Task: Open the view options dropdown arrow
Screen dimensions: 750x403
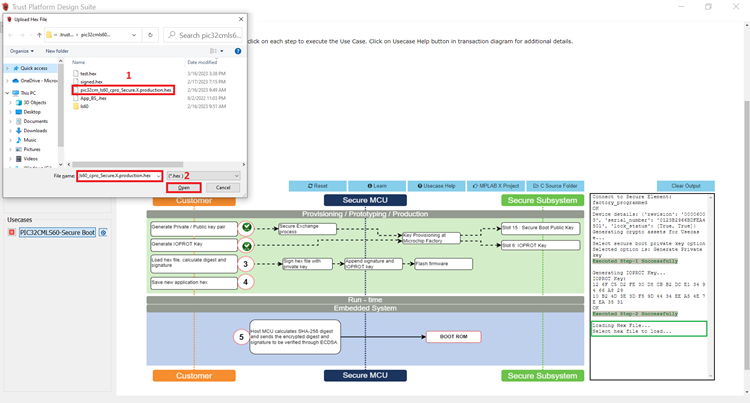Action: 221,51
